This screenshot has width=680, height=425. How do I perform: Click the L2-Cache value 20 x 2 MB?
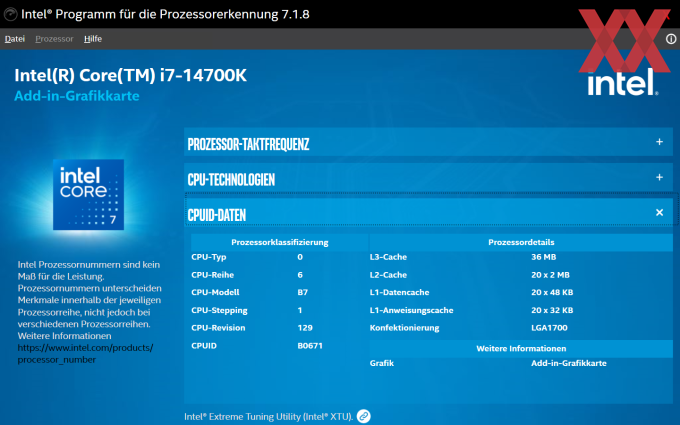coord(550,275)
